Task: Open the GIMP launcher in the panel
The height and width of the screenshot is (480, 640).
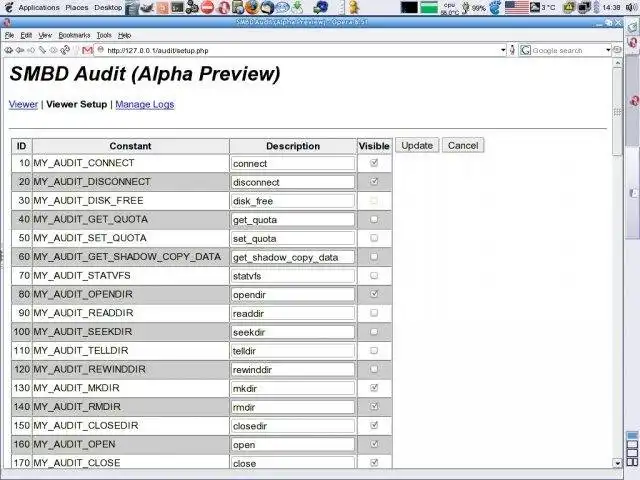Action: coord(147,7)
